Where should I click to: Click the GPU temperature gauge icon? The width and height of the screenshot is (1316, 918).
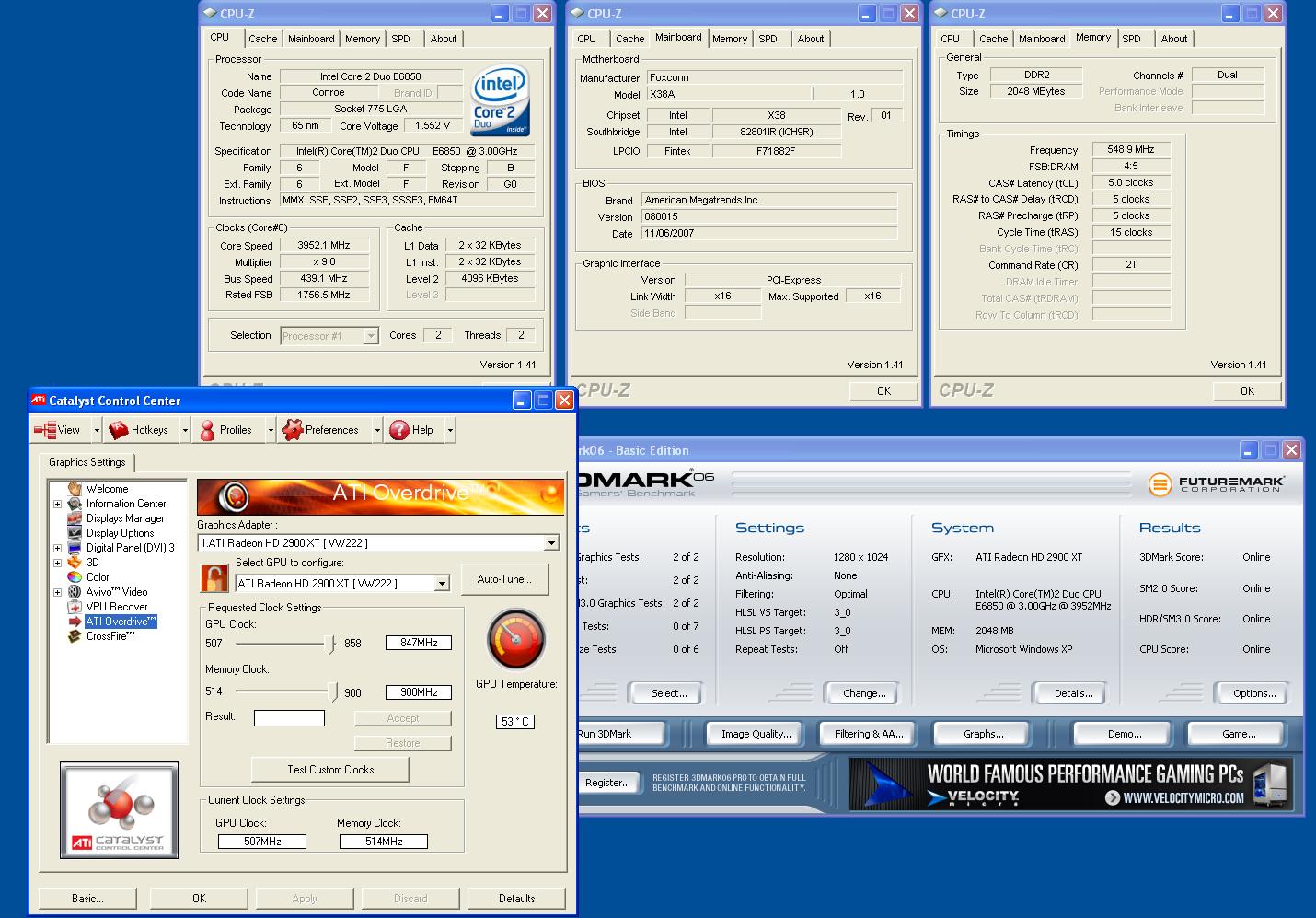(516, 639)
